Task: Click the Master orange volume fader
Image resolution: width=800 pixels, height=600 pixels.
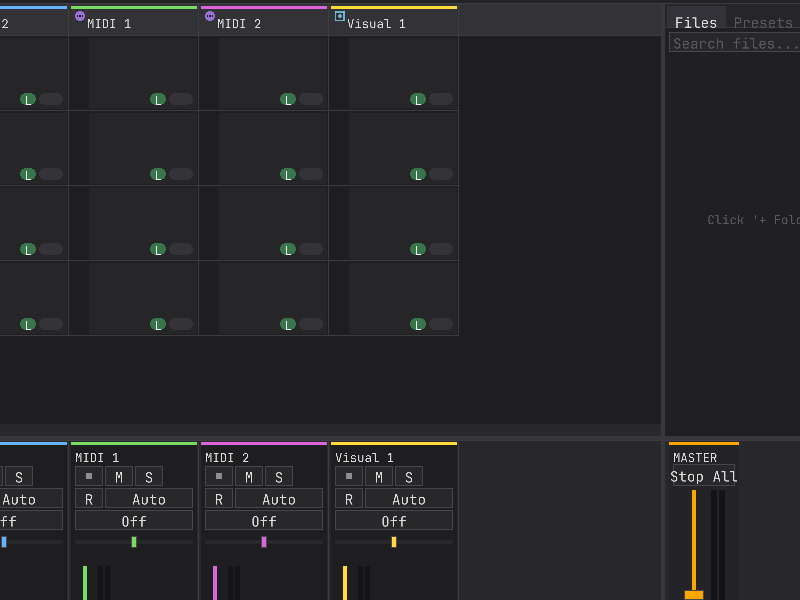Action: pyautogui.click(x=694, y=594)
